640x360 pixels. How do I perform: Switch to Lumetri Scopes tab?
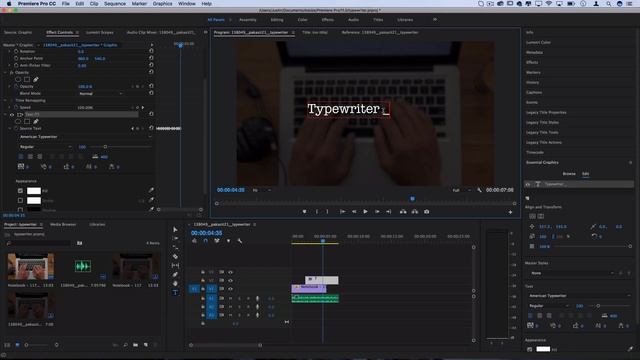click(x=100, y=32)
